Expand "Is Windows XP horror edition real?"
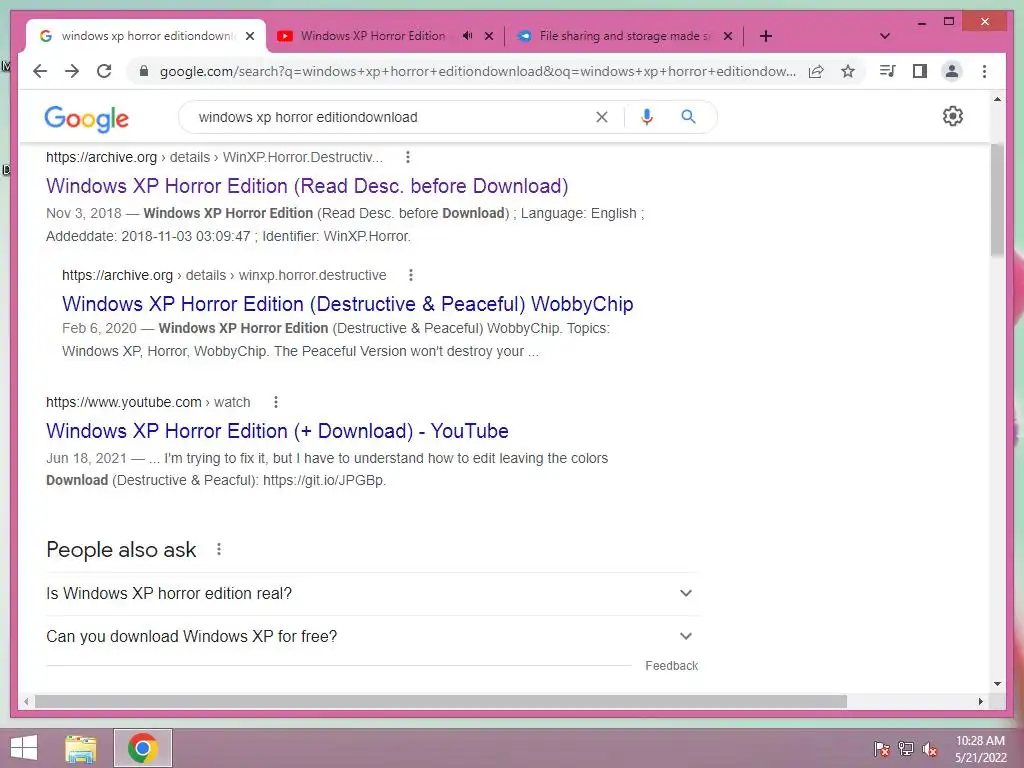This screenshot has height=768, width=1024. coord(372,594)
